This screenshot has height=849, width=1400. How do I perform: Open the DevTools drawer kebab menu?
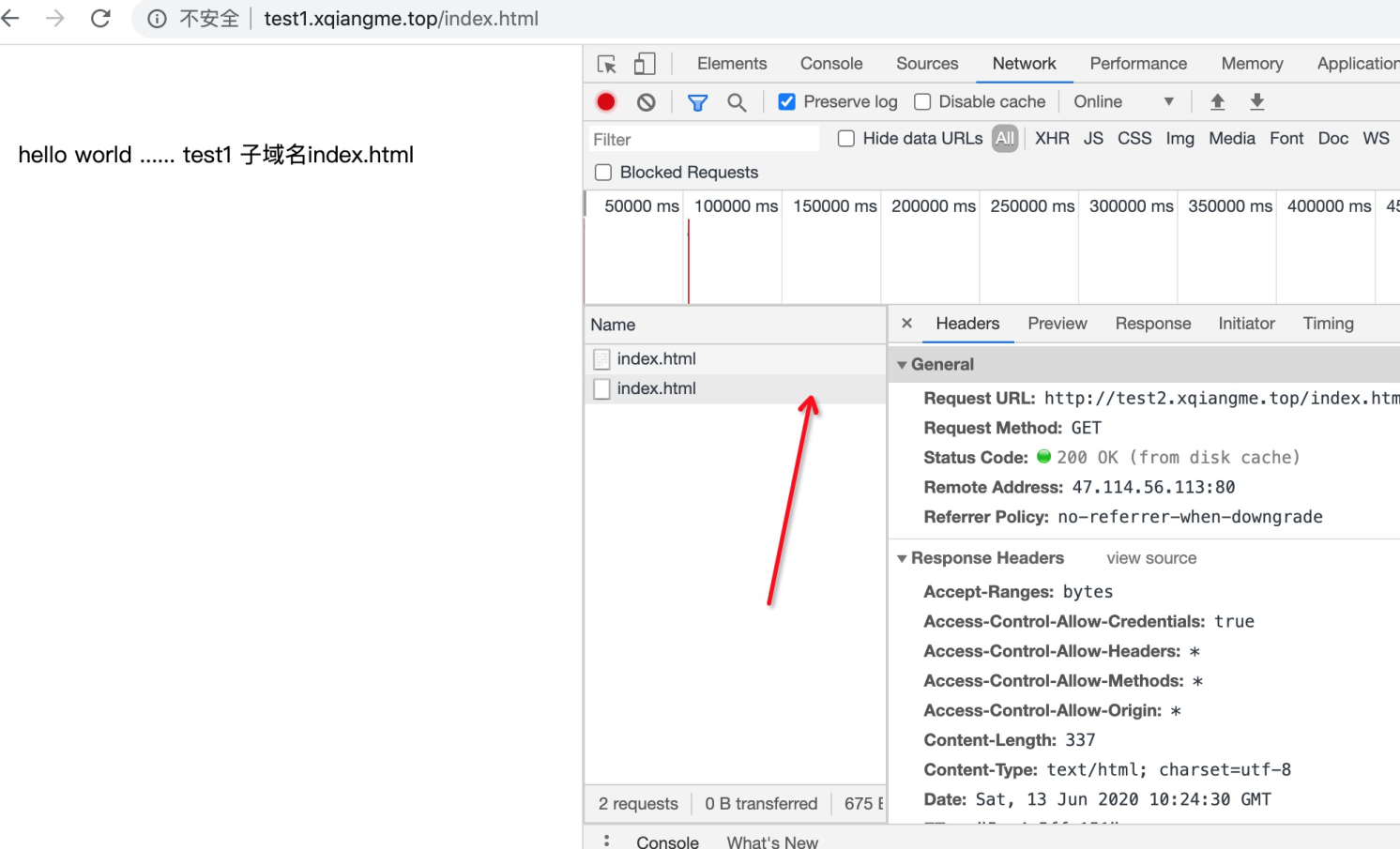pos(606,841)
